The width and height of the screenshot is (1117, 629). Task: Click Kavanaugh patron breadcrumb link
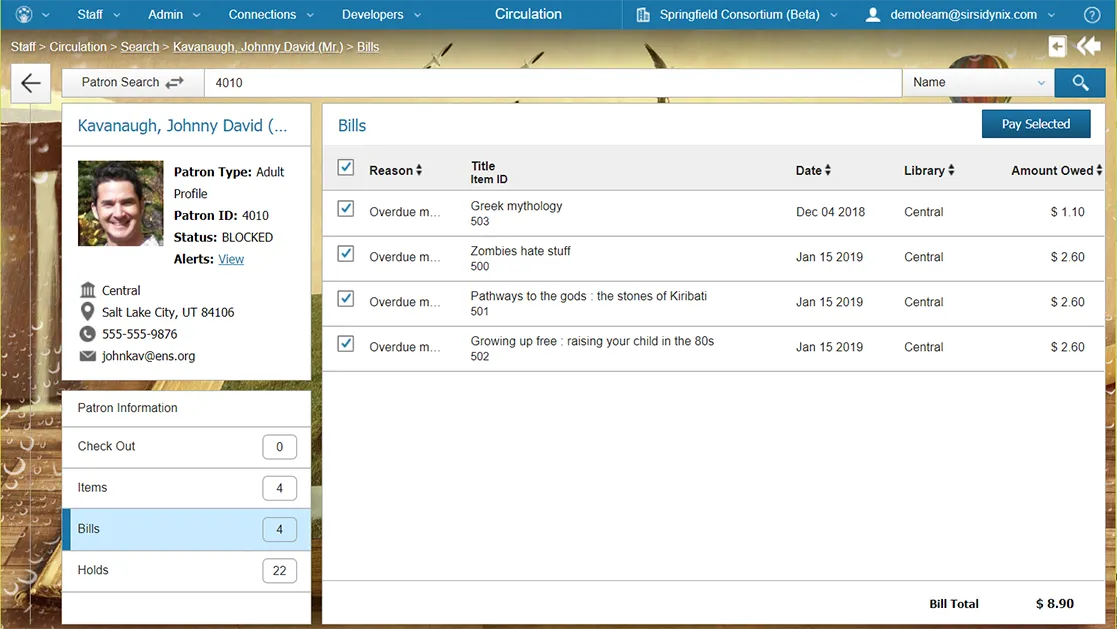tap(258, 47)
